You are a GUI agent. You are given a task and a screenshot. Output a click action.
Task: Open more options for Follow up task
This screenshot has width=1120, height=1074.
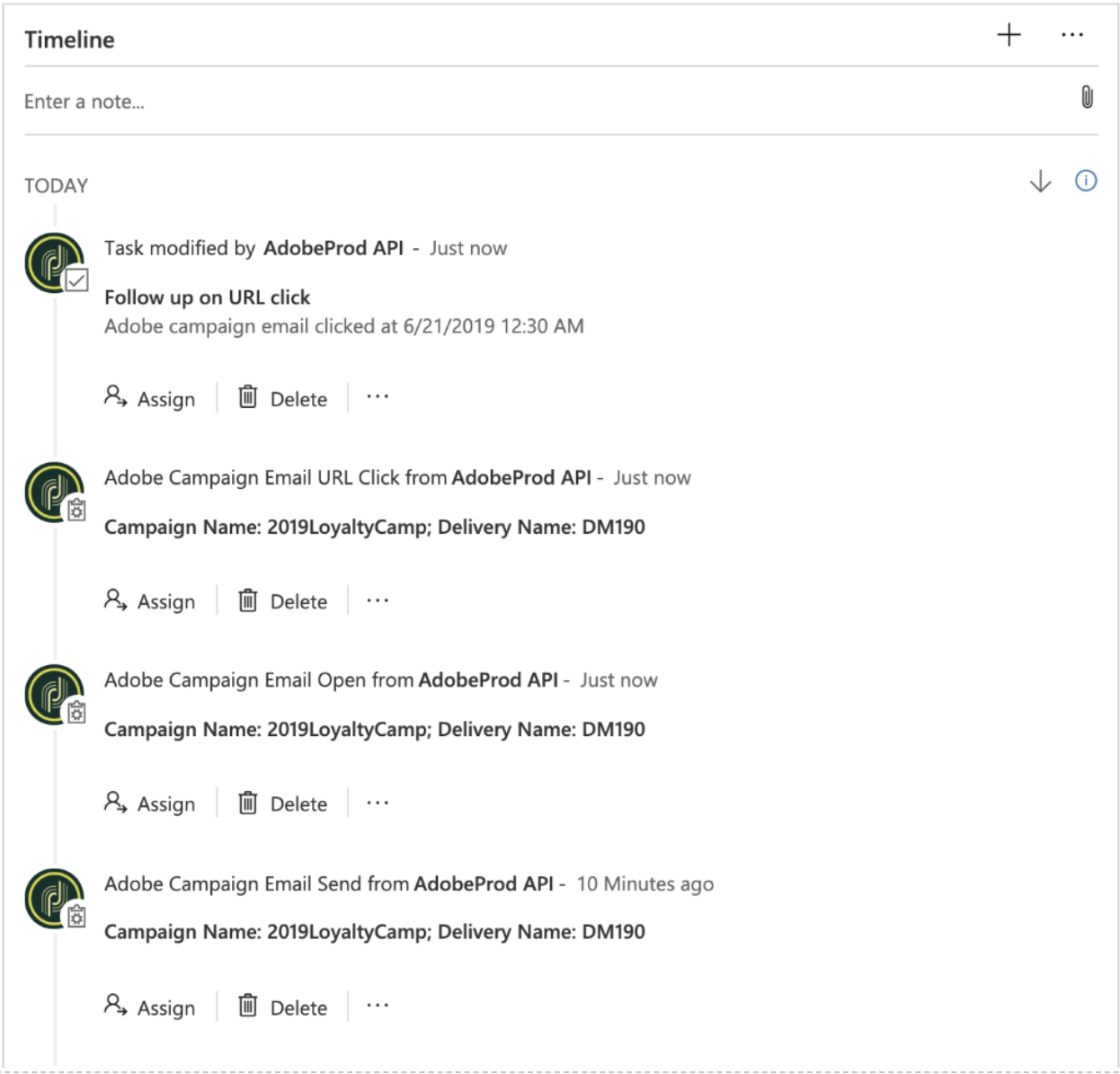[x=378, y=396]
